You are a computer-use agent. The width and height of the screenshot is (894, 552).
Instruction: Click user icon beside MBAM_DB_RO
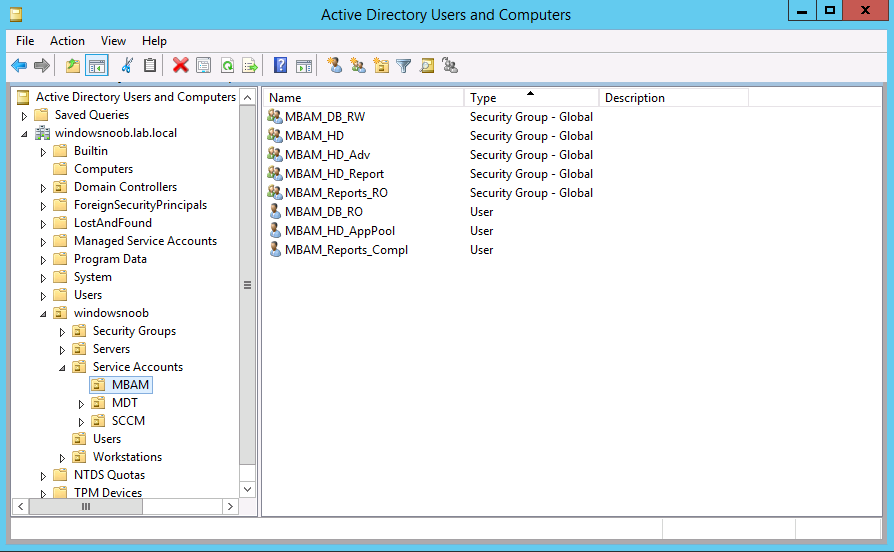275,212
